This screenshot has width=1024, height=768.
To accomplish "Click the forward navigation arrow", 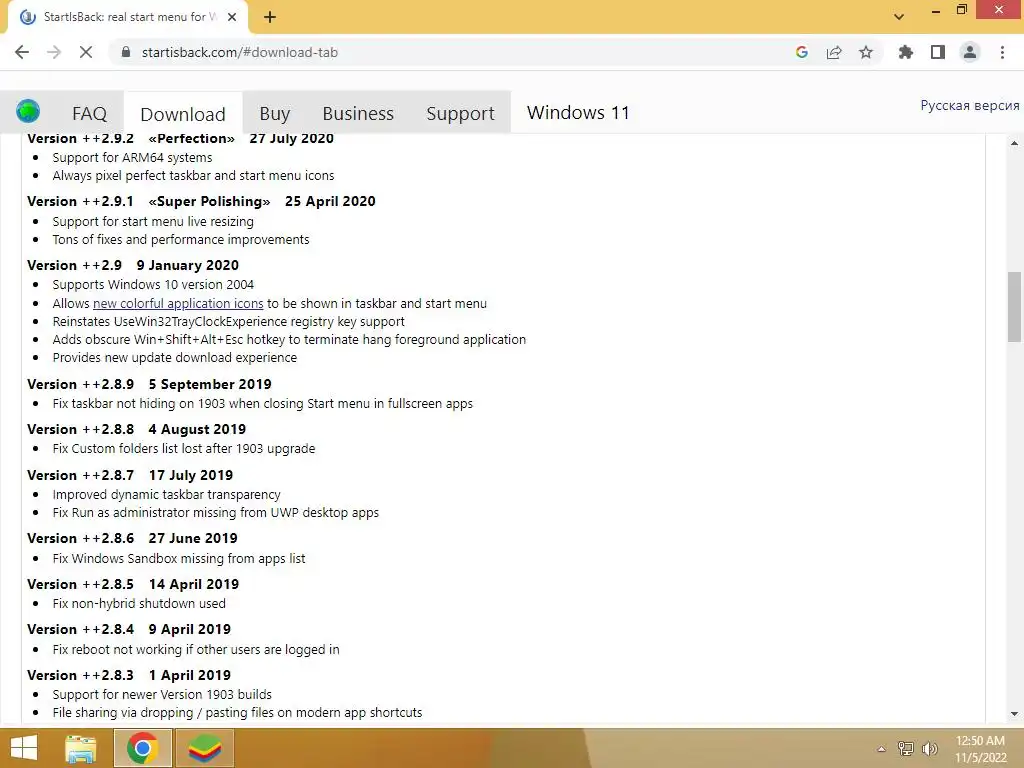I will pyautogui.click(x=54, y=52).
